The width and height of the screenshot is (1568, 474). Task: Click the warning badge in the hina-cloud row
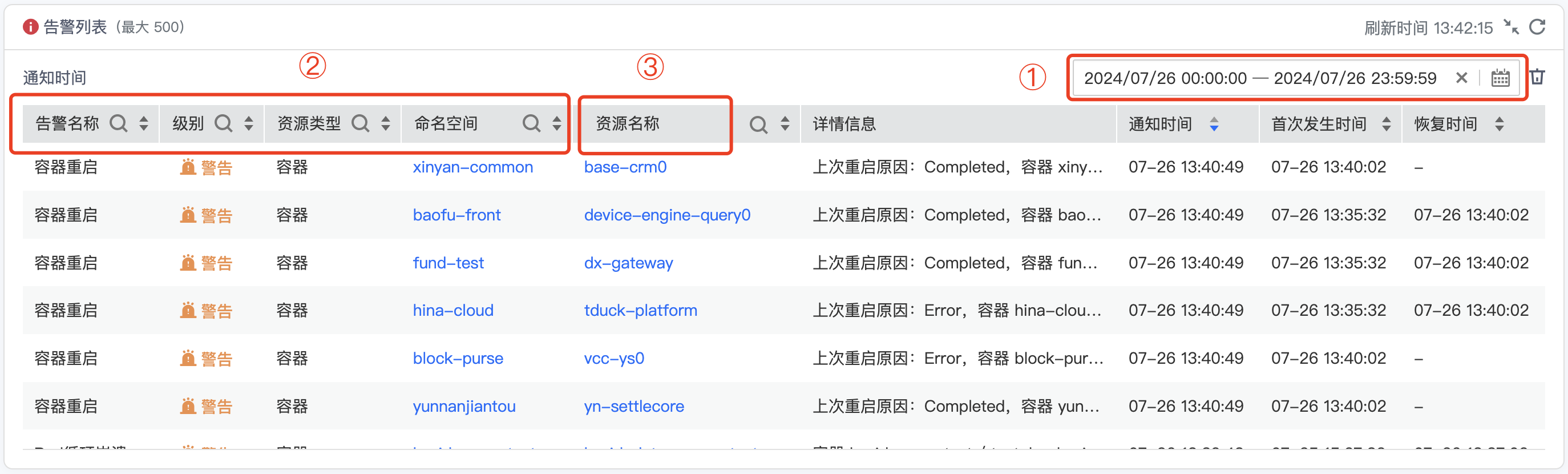pyautogui.click(x=206, y=311)
